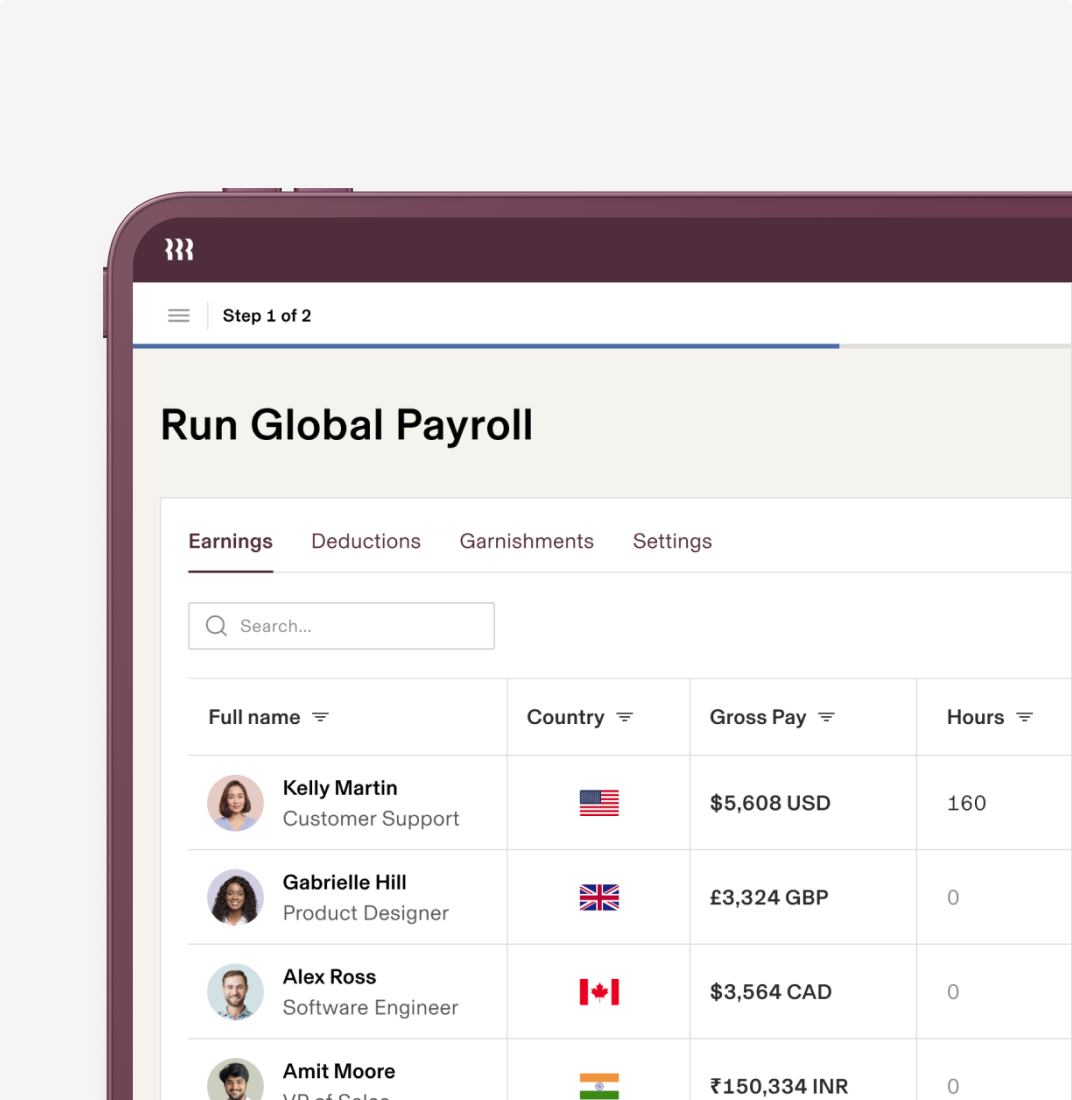Click the UK flag for Gabrielle Hill
The height and width of the screenshot is (1100, 1072).
coord(598,897)
